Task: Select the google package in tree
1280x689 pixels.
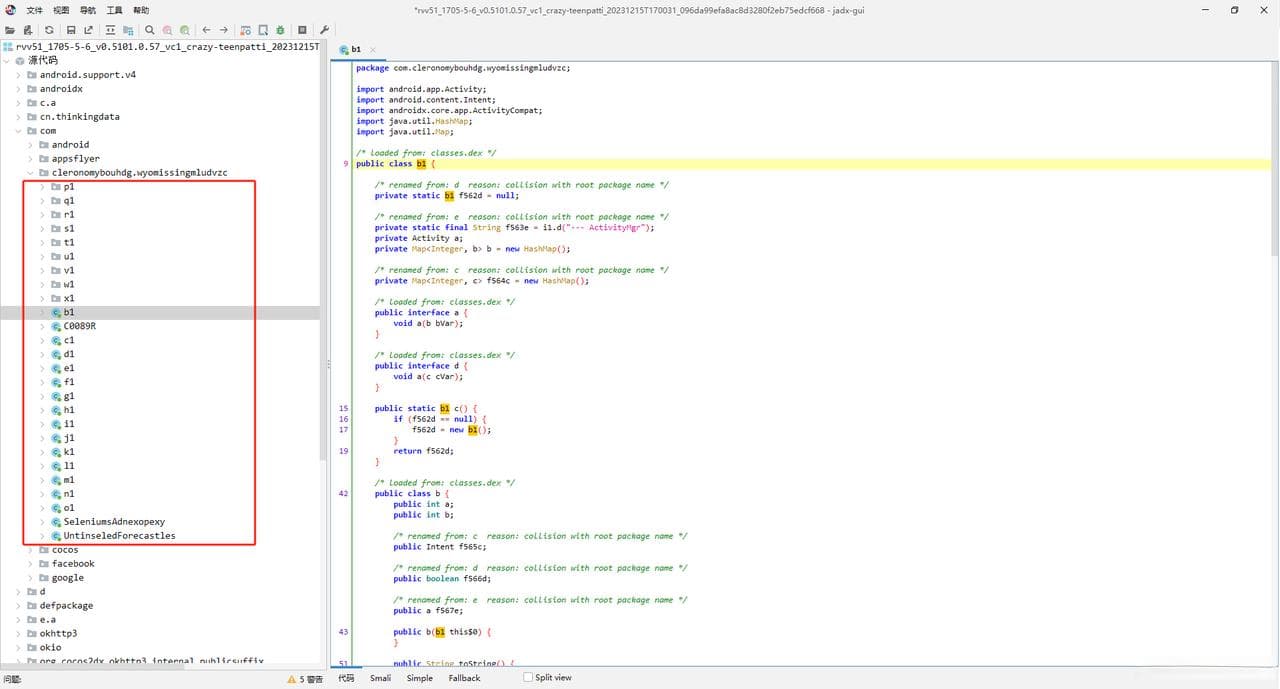Action: [68, 578]
